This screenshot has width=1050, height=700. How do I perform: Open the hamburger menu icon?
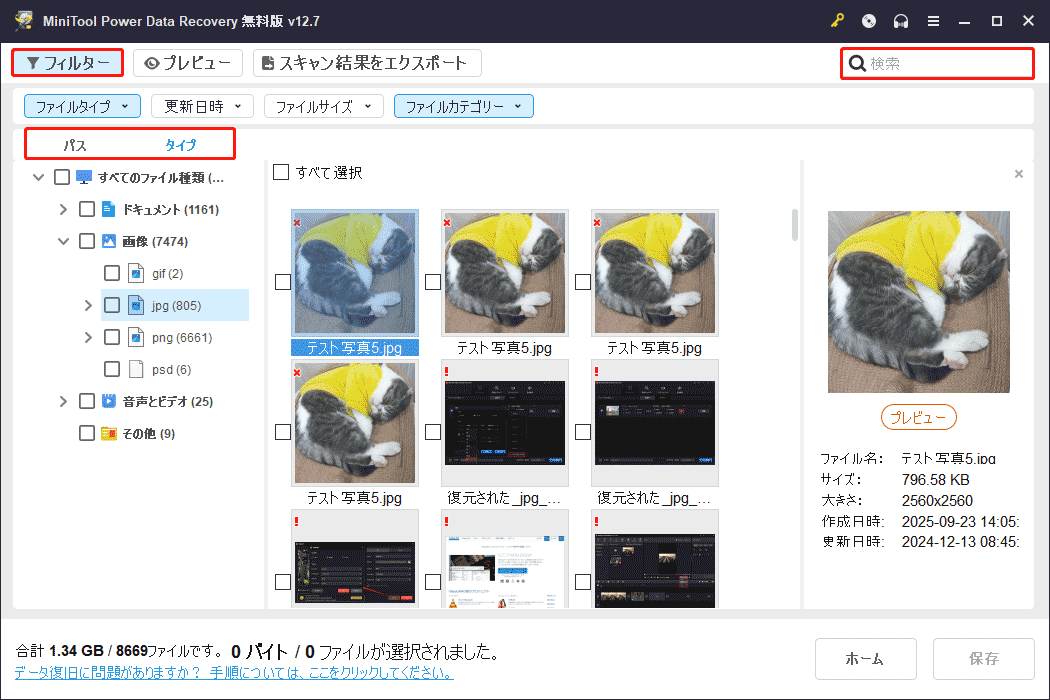pos(932,20)
